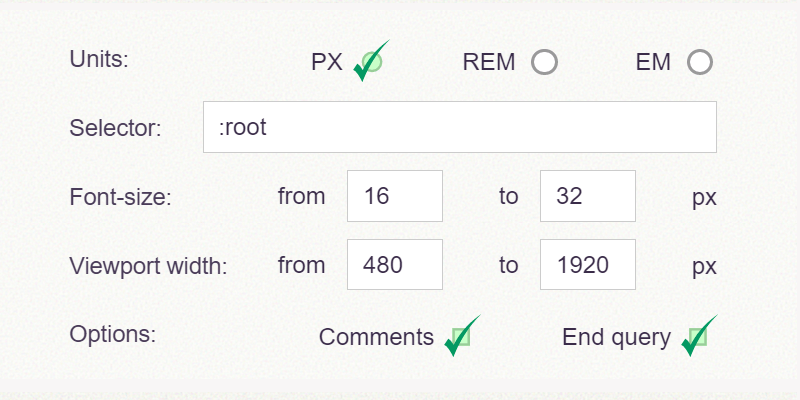Viewport: 800px width, 400px height.
Task: Click the REM label text
Action: point(489,63)
